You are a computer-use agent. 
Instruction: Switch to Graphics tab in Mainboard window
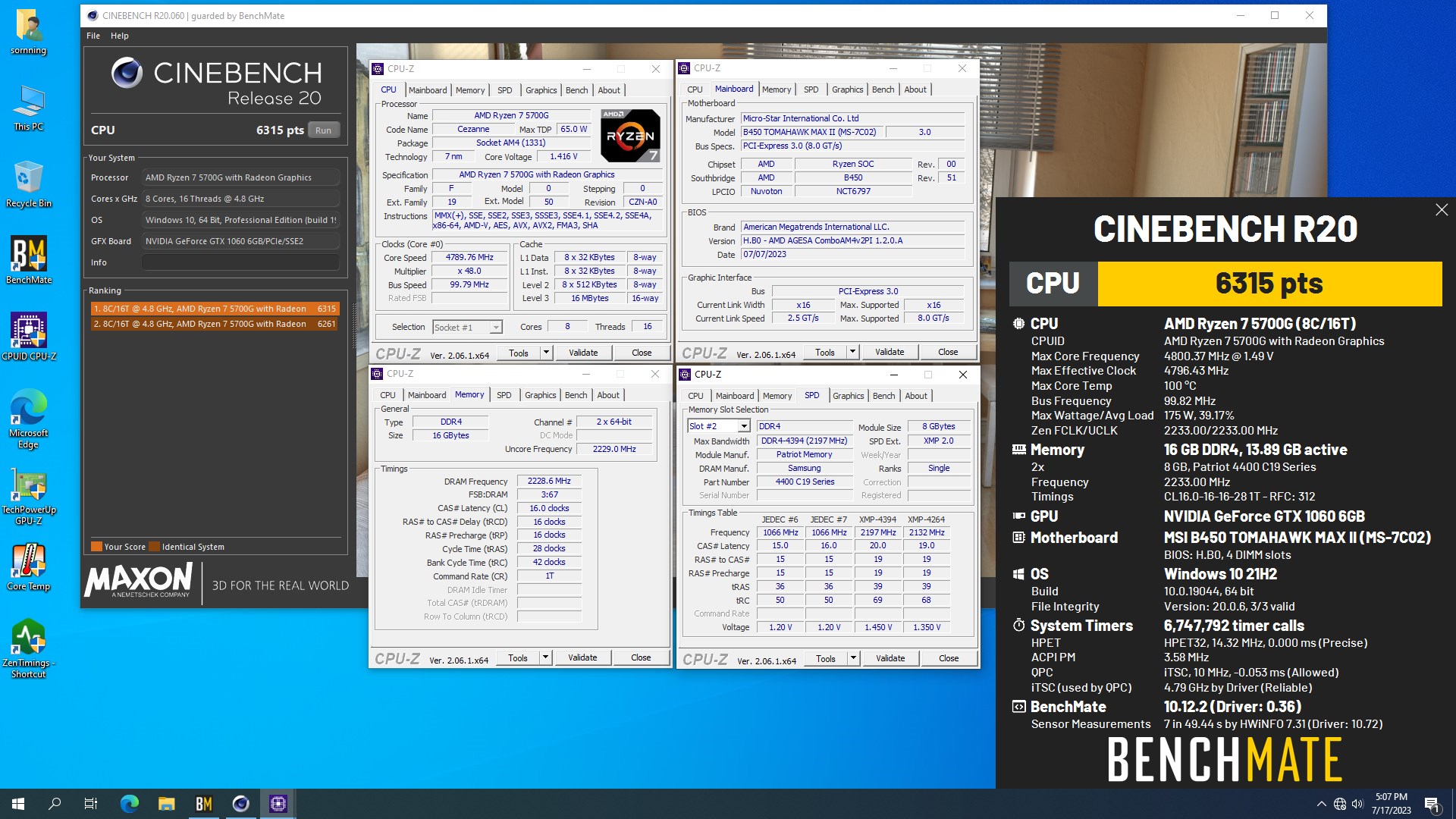(x=847, y=89)
